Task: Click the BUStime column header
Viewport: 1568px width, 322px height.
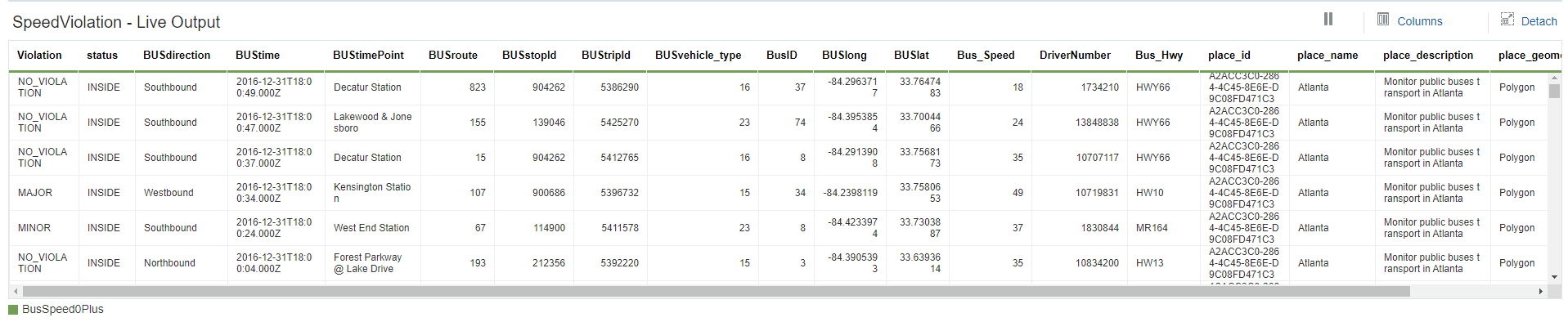Action: pos(258,55)
